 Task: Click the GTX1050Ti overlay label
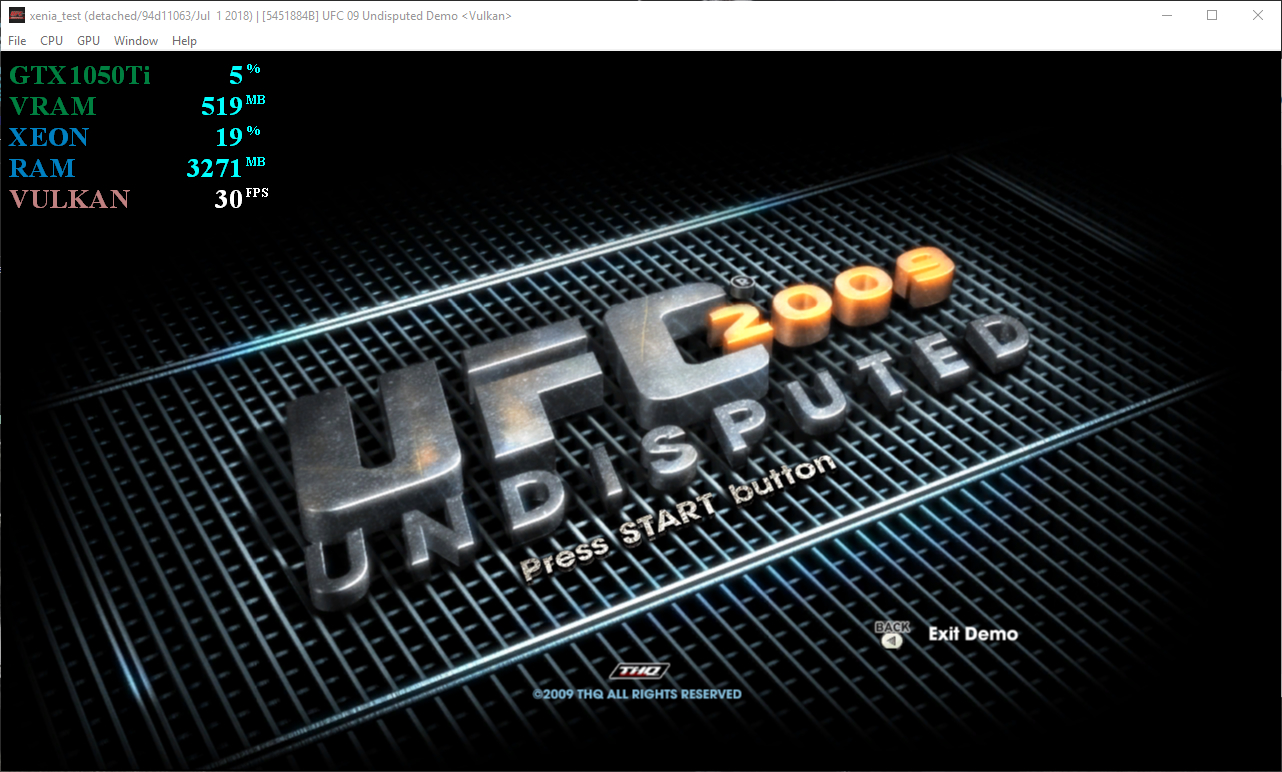[80, 75]
